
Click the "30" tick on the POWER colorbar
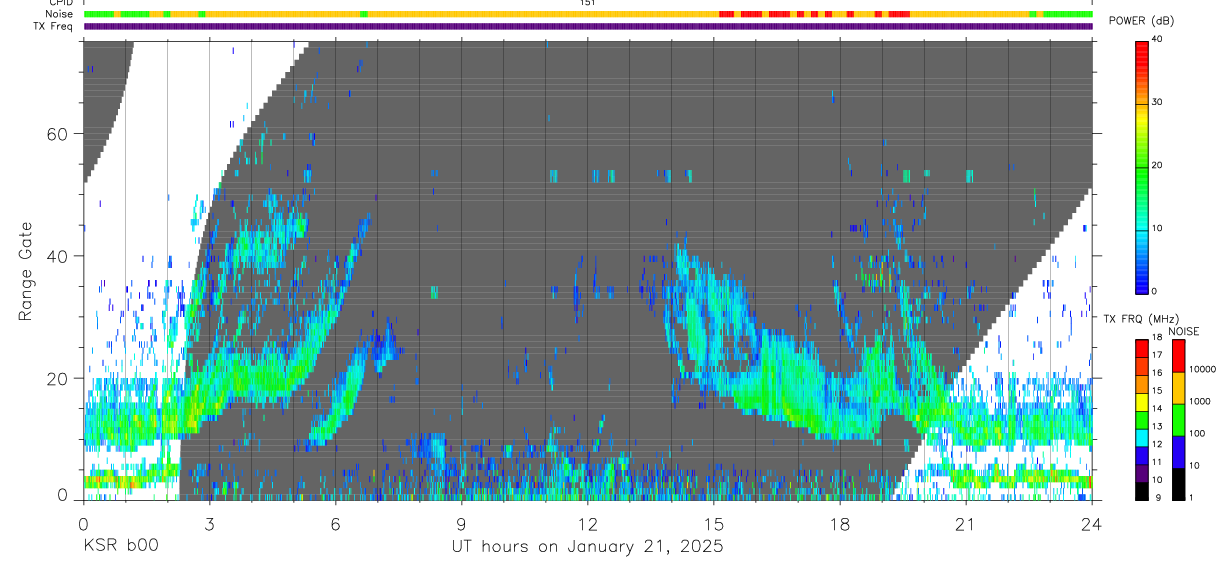pyautogui.click(x=1155, y=103)
